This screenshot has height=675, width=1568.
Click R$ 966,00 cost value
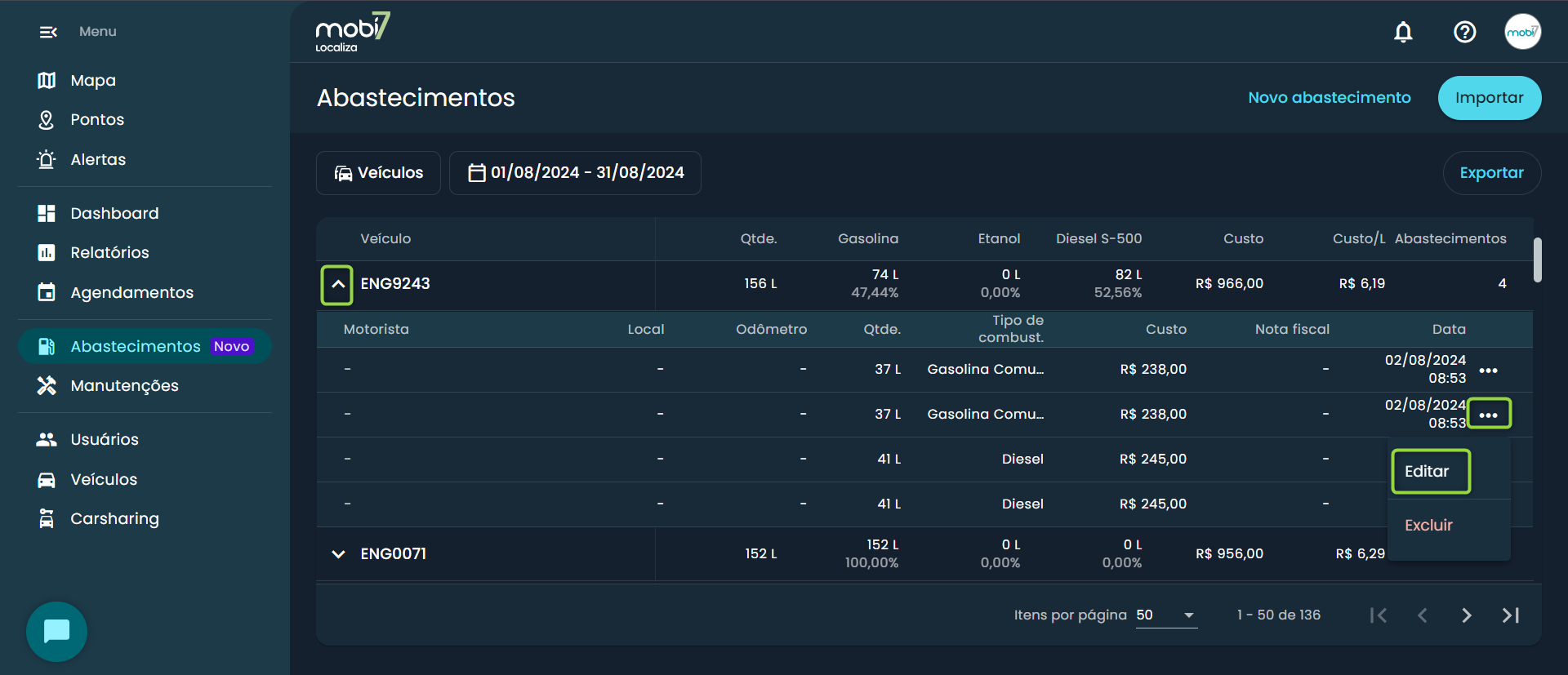(1229, 284)
